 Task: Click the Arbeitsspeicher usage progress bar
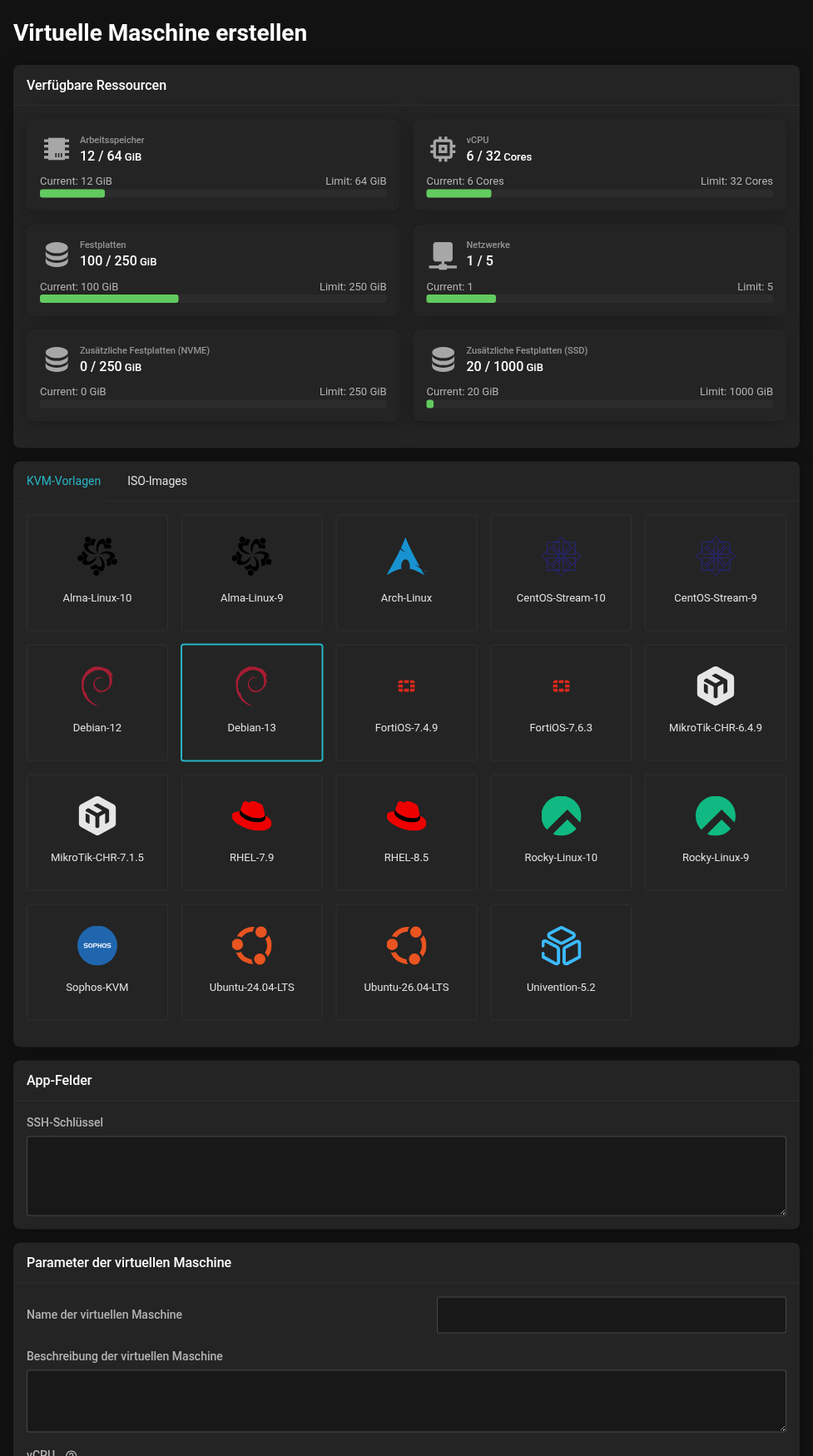pyautogui.click(x=213, y=194)
